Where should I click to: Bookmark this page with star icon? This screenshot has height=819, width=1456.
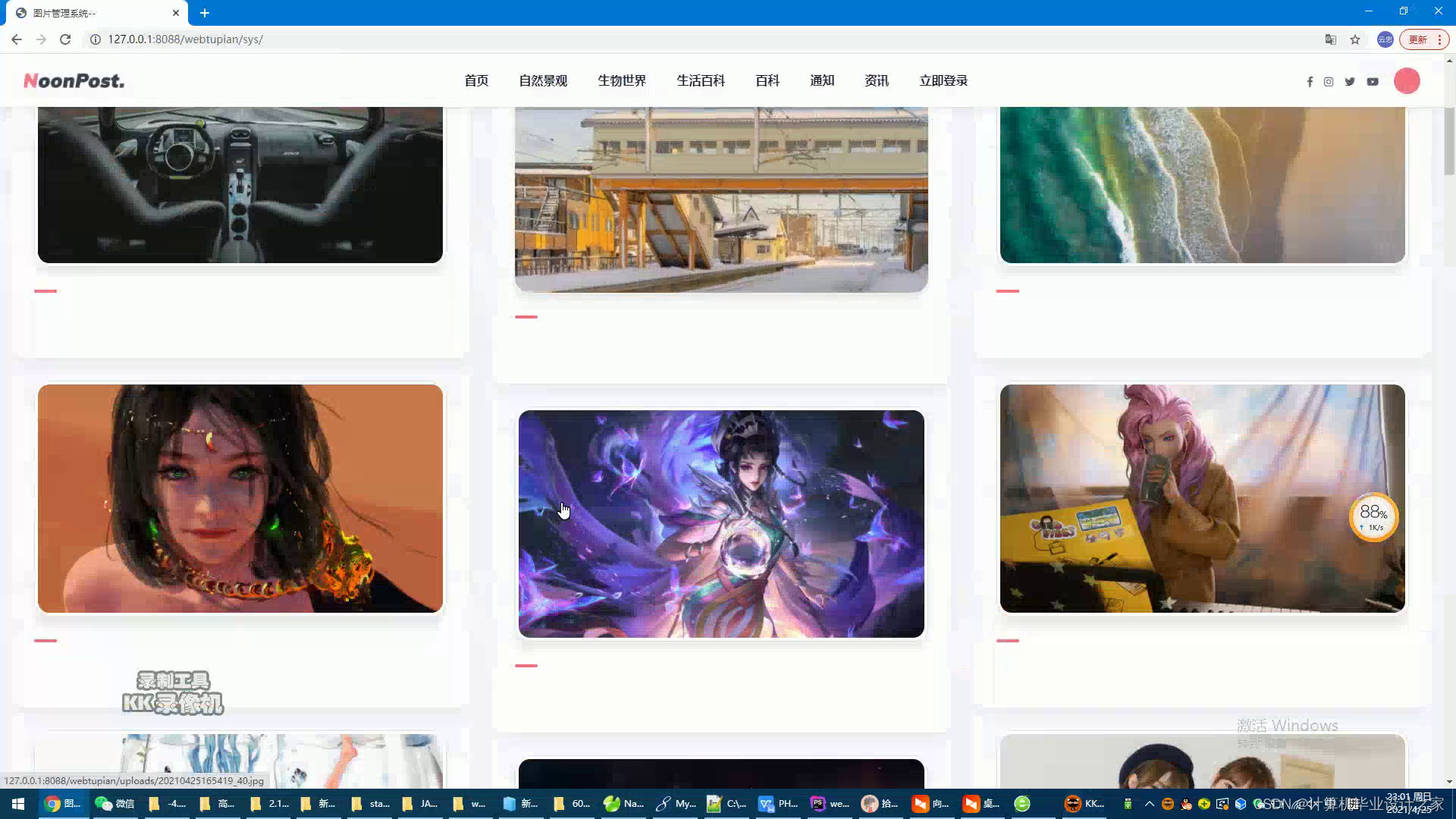(x=1355, y=39)
